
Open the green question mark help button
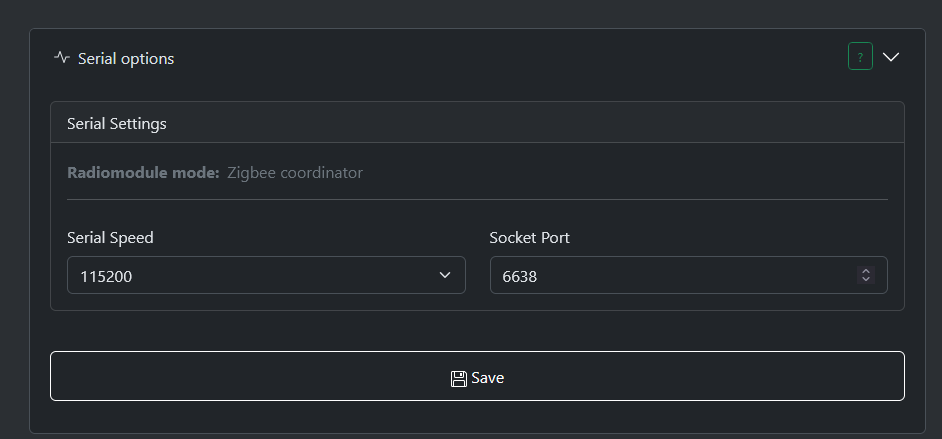click(x=860, y=56)
